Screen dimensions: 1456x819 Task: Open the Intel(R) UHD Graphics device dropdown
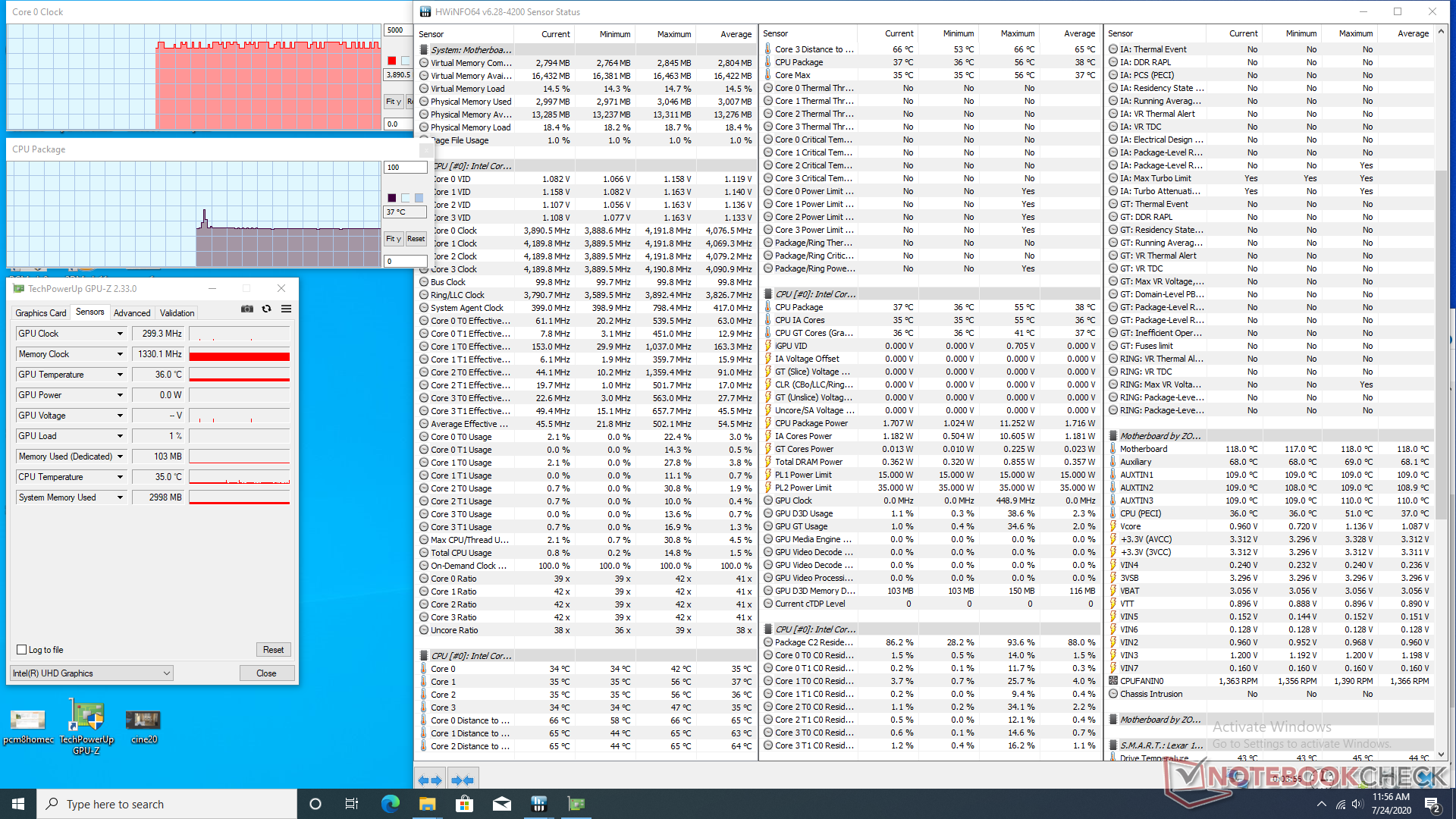[x=91, y=673]
